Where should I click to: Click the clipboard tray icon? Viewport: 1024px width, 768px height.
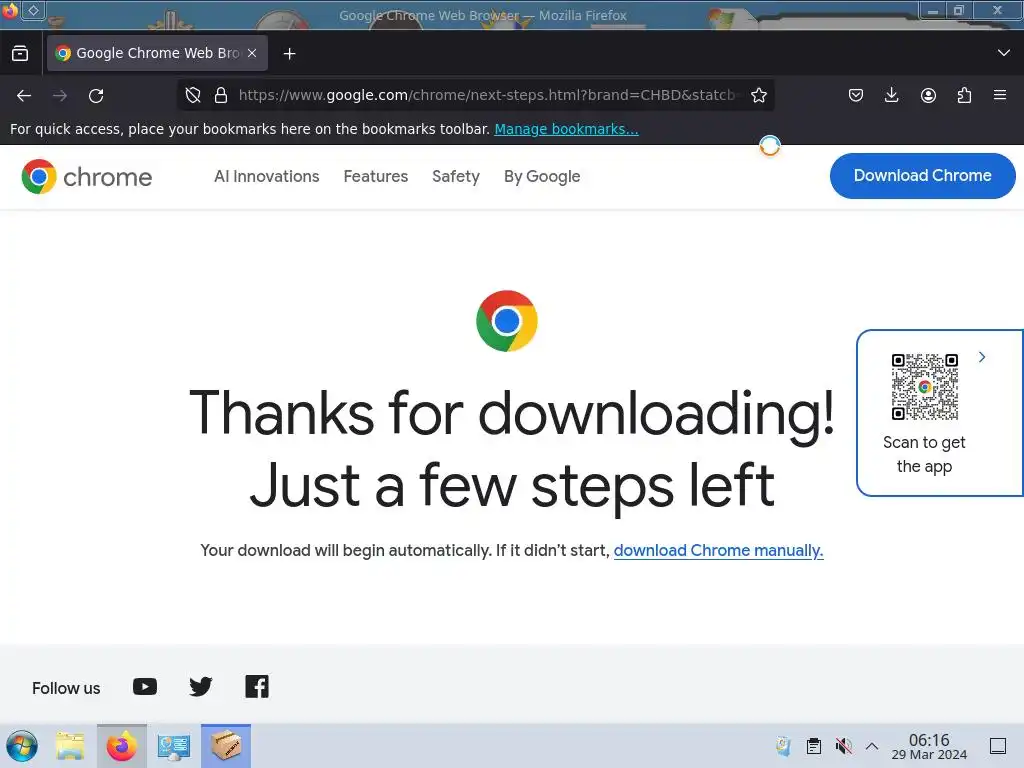(x=814, y=746)
